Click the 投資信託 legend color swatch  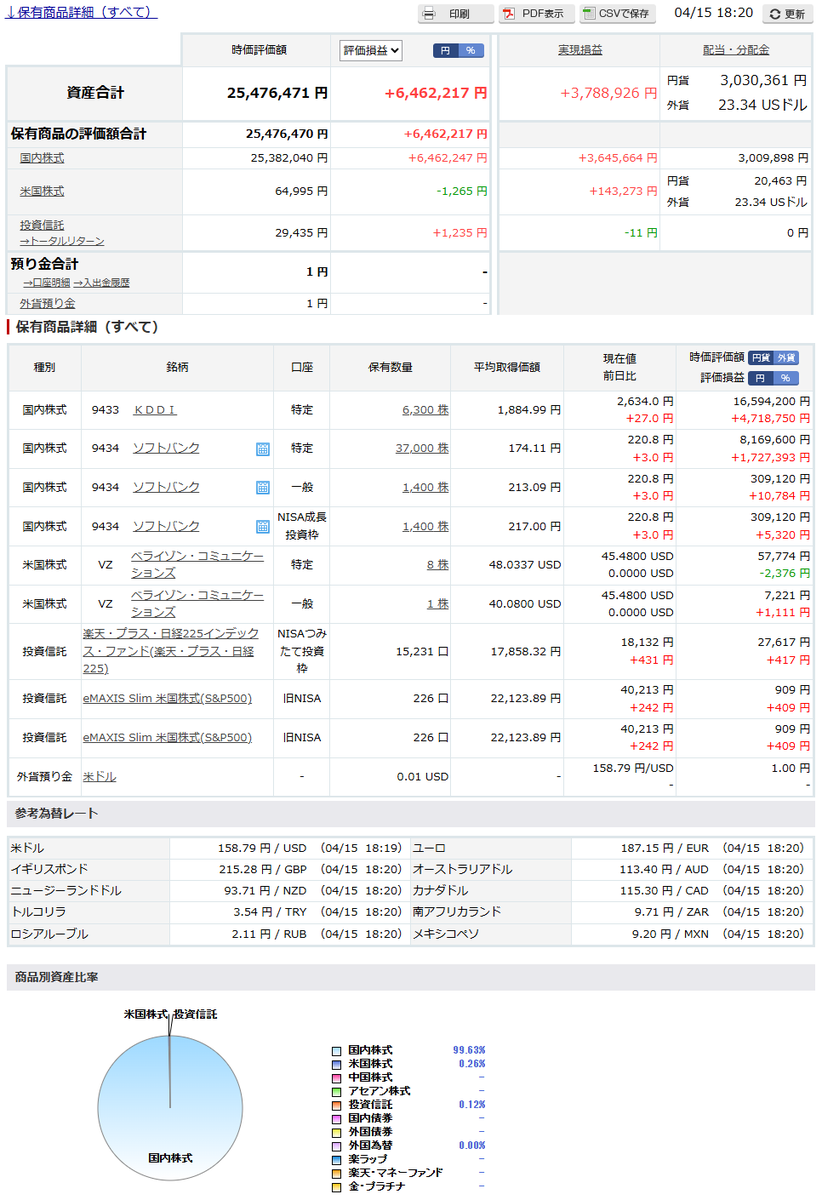(337, 1104)
